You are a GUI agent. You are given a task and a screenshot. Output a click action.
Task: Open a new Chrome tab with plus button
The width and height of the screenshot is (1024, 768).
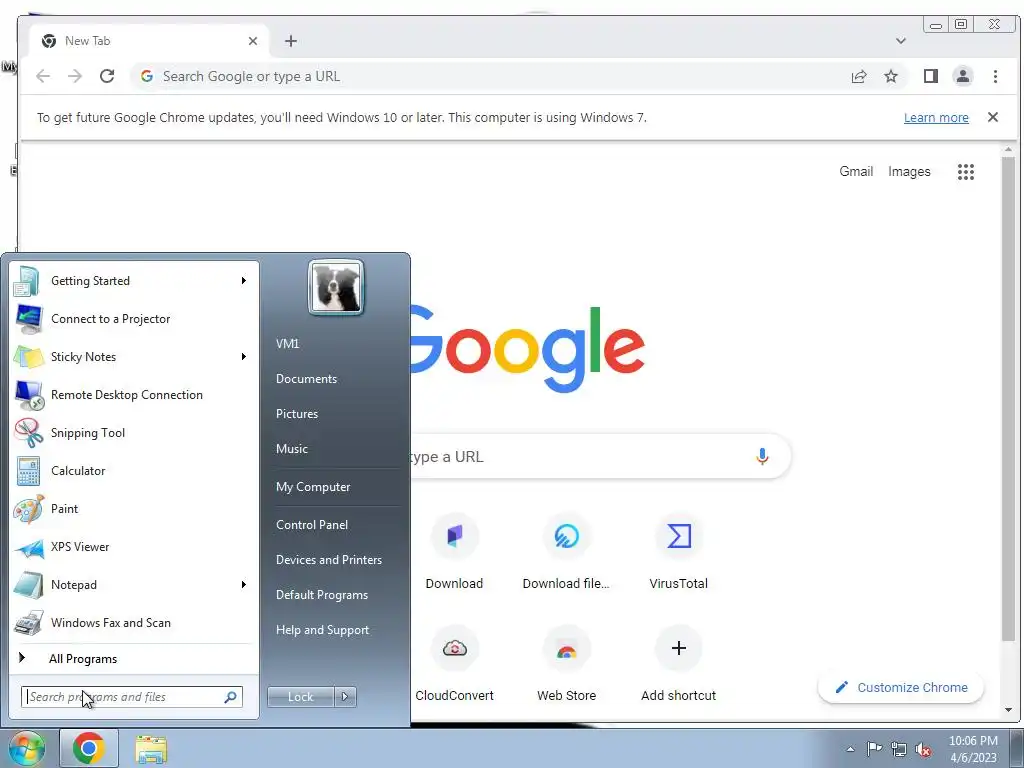291,41
